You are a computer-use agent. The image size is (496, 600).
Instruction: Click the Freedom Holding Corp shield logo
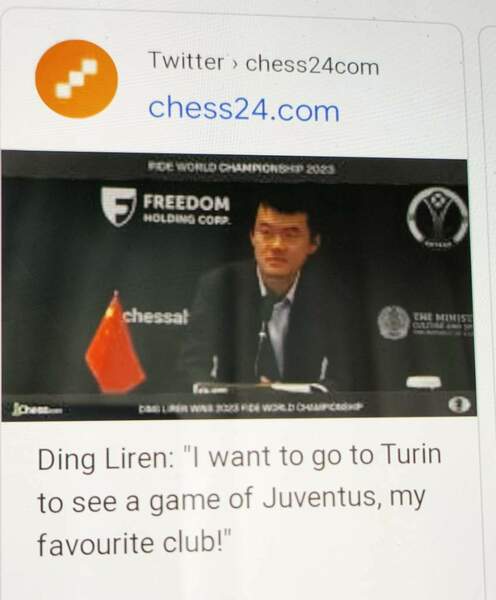click(x=118, y=206)
